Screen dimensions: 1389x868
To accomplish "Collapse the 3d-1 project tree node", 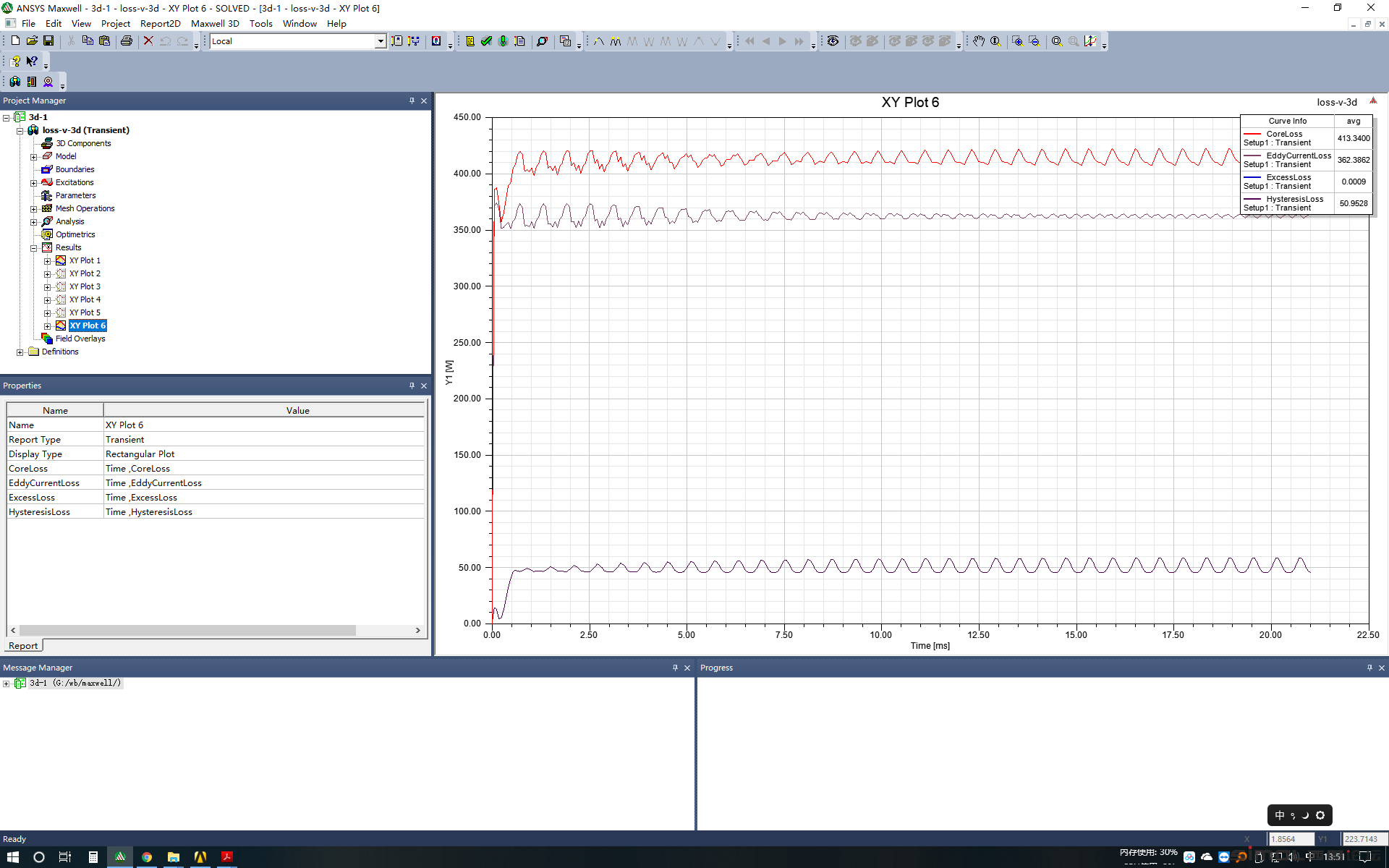I will pyautogui.click(x=7, y=117).
